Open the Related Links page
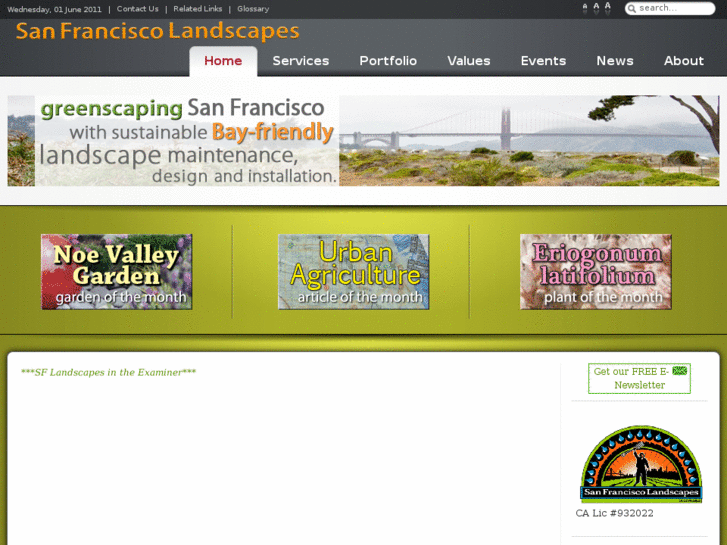The width and height of the screenshot is (727, 545). coord(198,9)
